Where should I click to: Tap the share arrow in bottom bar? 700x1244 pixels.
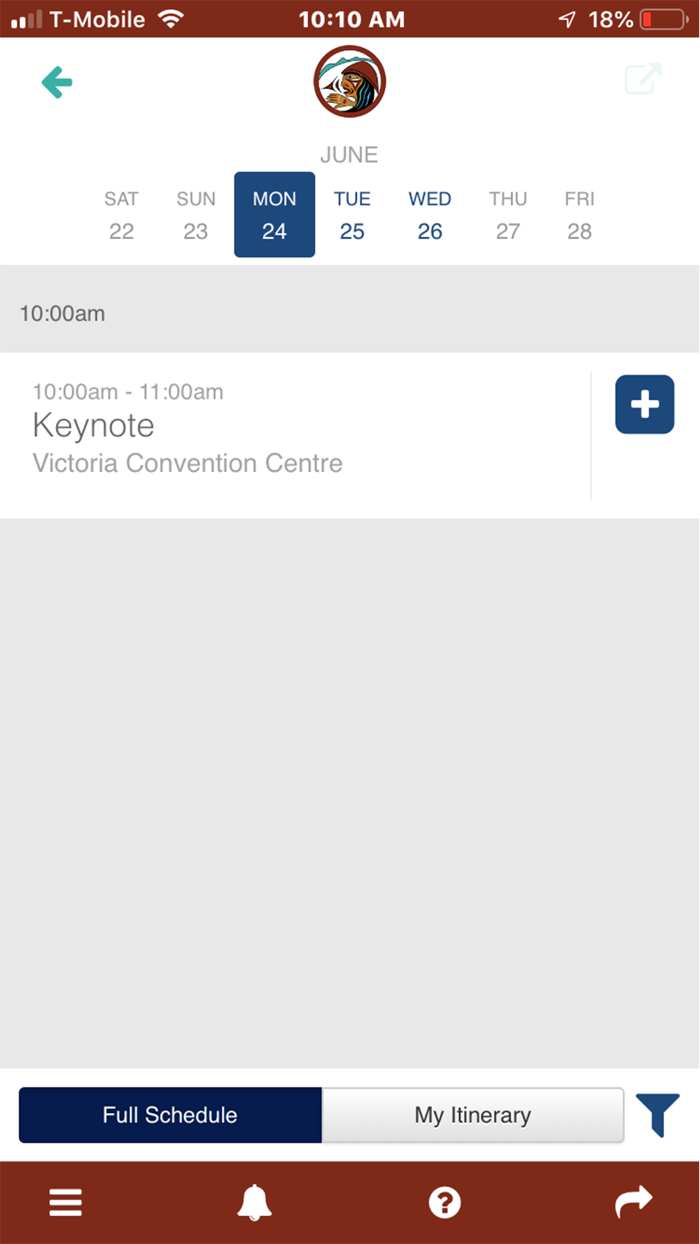pos(634,1202)
